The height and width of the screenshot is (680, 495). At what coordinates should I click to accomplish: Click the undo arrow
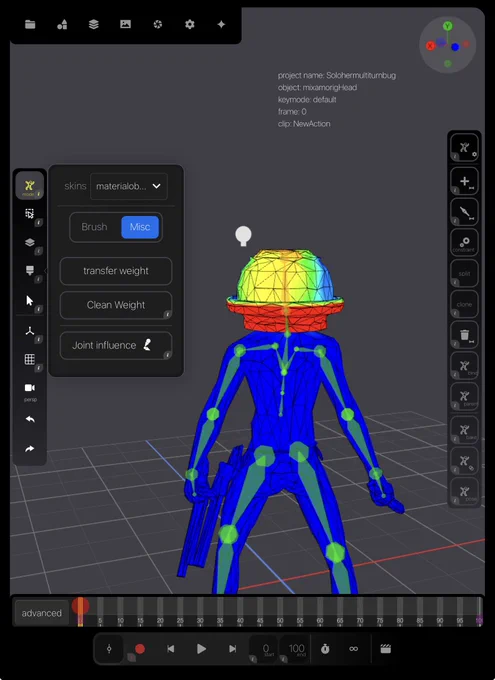[x=30, y=419]
